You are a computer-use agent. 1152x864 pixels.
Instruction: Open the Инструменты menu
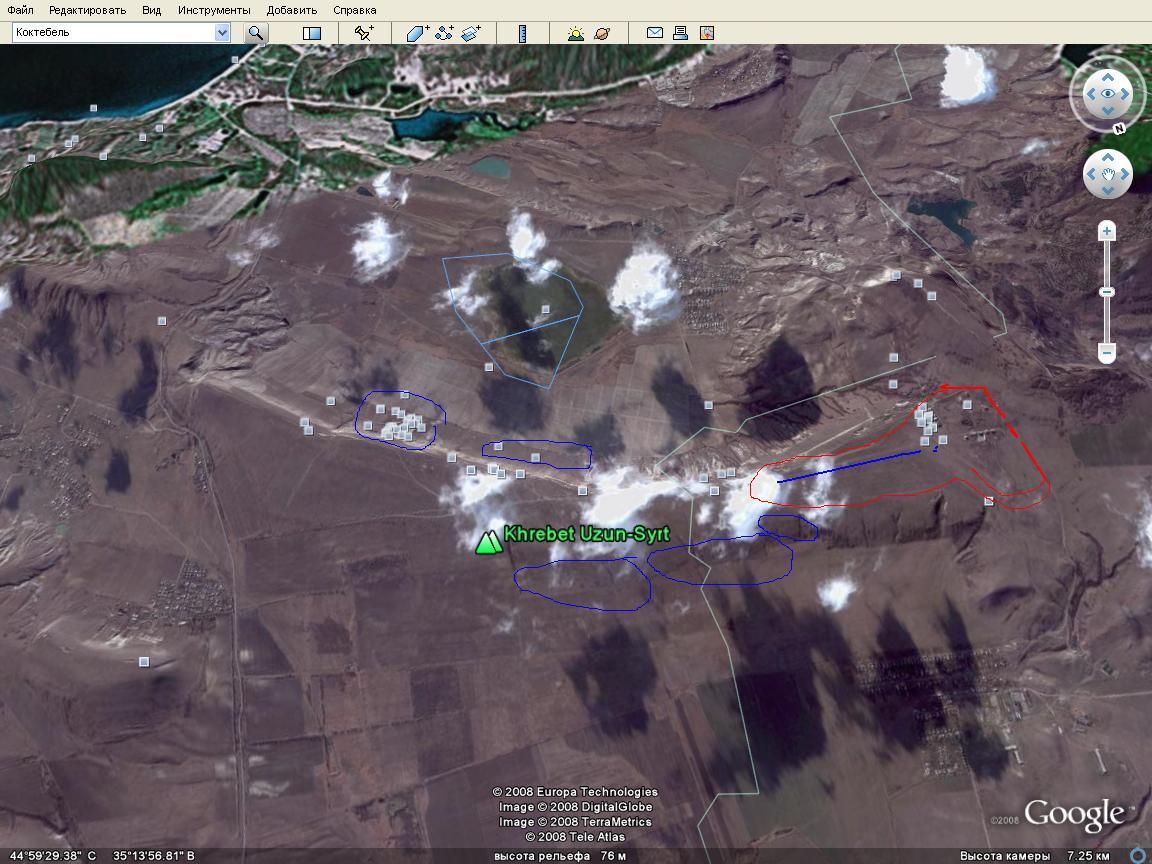tap(214, 10)
